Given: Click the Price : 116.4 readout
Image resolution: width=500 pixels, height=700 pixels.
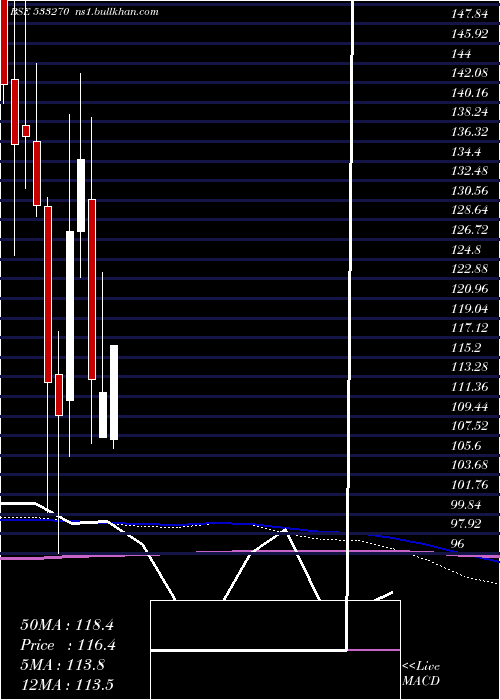Looking at the screenshot, I should coord(68,646).
